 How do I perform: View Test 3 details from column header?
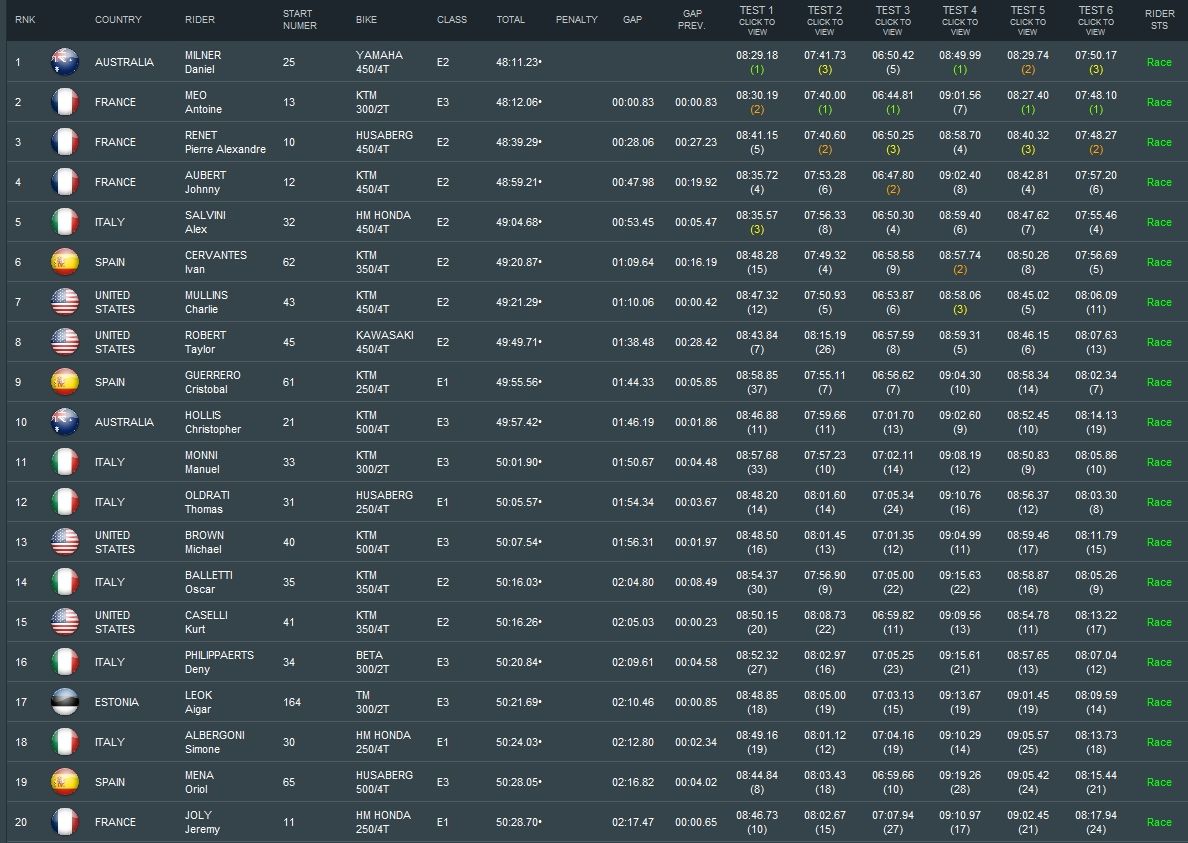pos(892,21)
